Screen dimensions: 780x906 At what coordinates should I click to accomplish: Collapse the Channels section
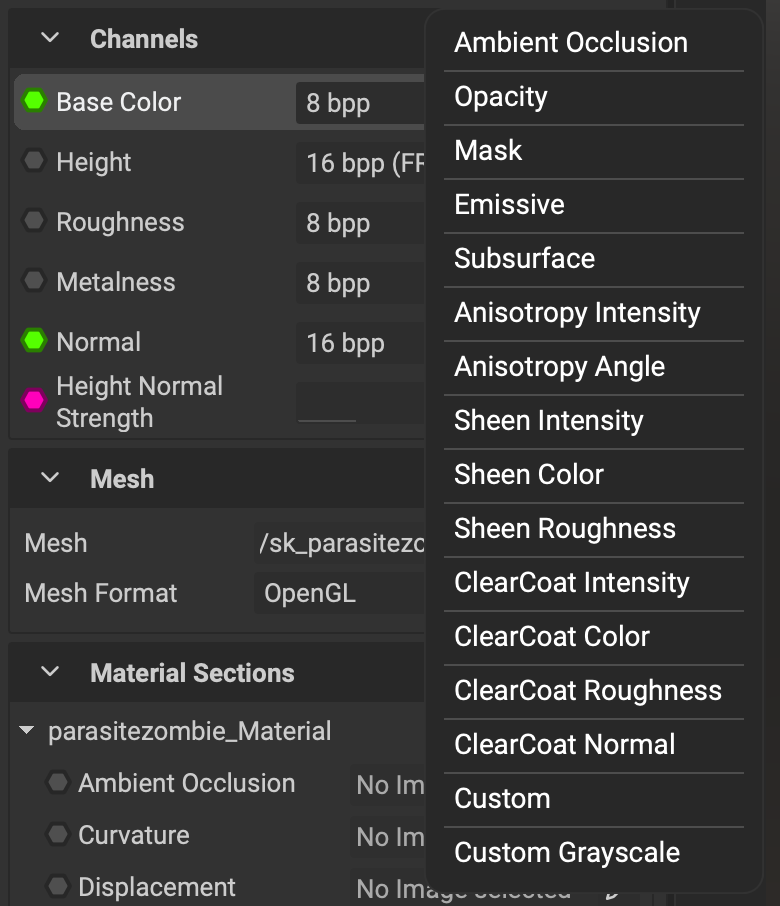[x=50, y=39]
